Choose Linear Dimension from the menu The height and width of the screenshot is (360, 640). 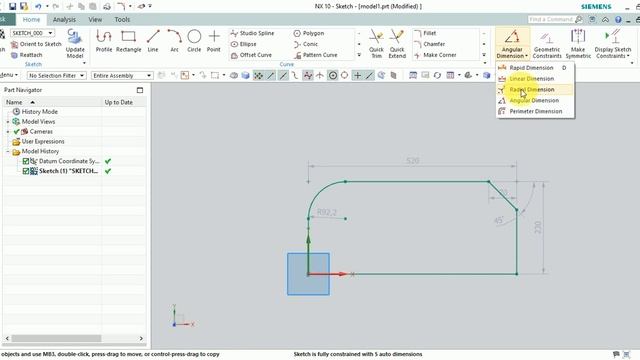535,79
